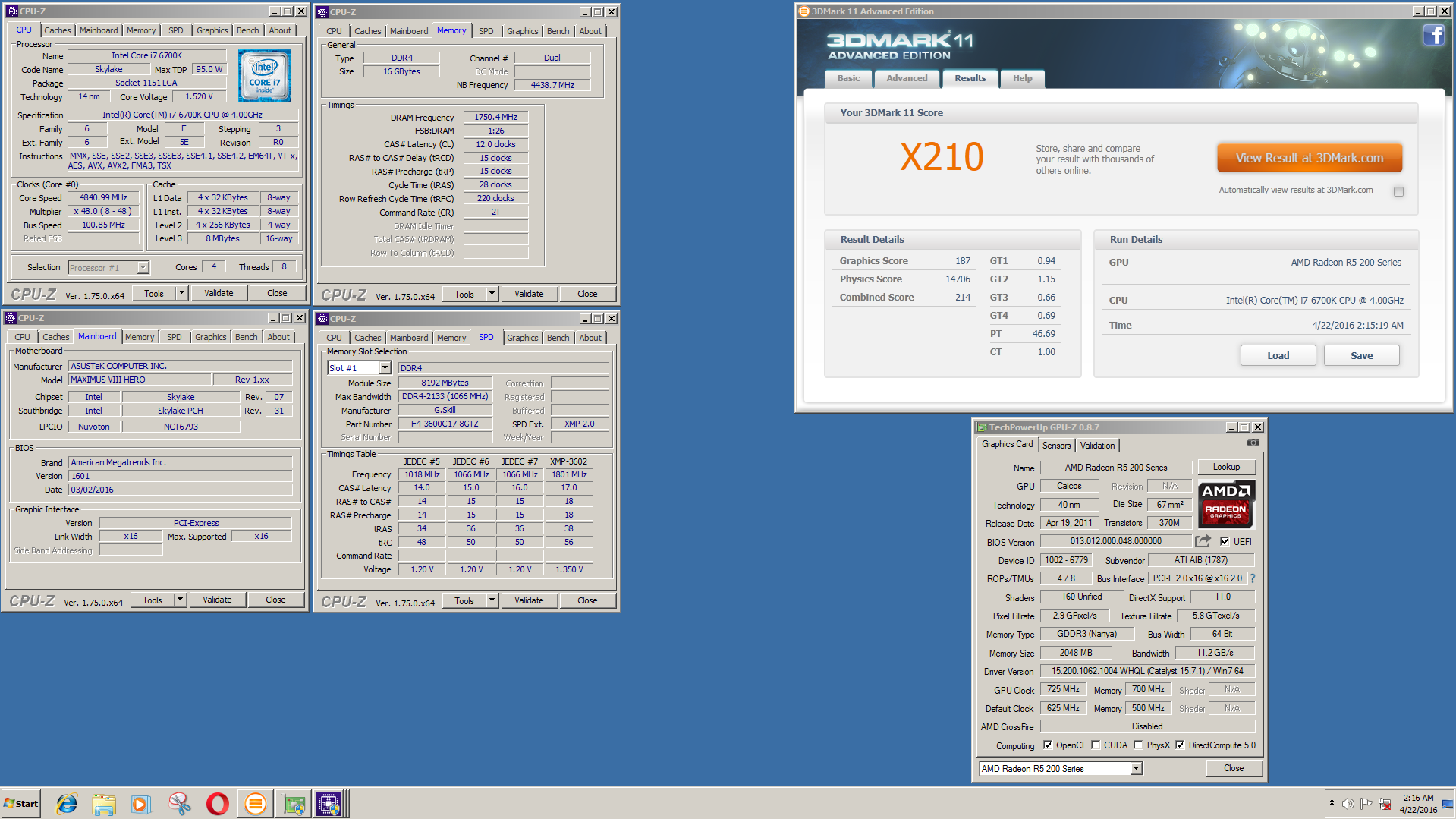1456x819 pixels.
Task: Click the Bus Interface question mark help icon
Action: (1252, 578)
